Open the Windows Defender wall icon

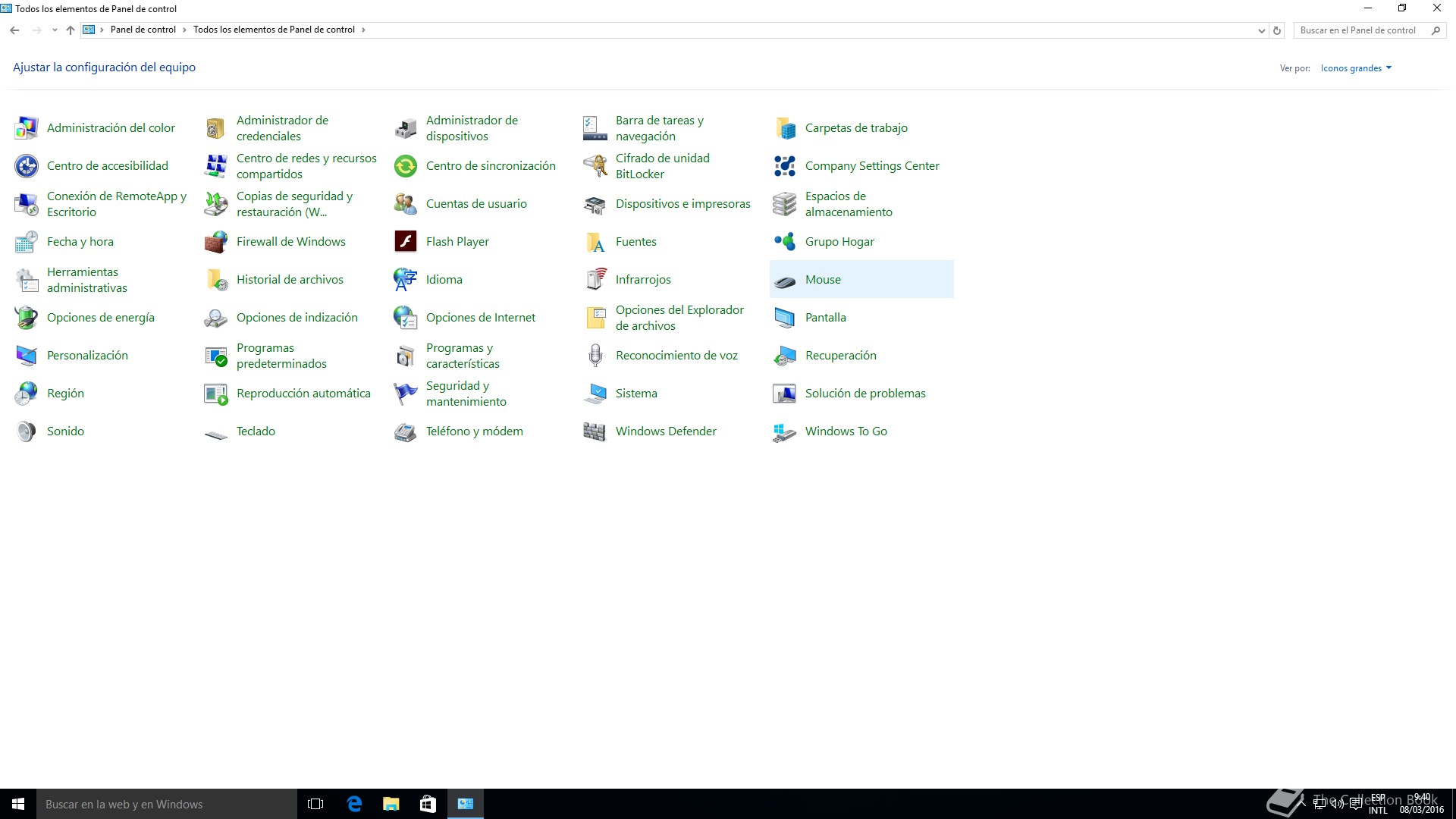point(595,431)
